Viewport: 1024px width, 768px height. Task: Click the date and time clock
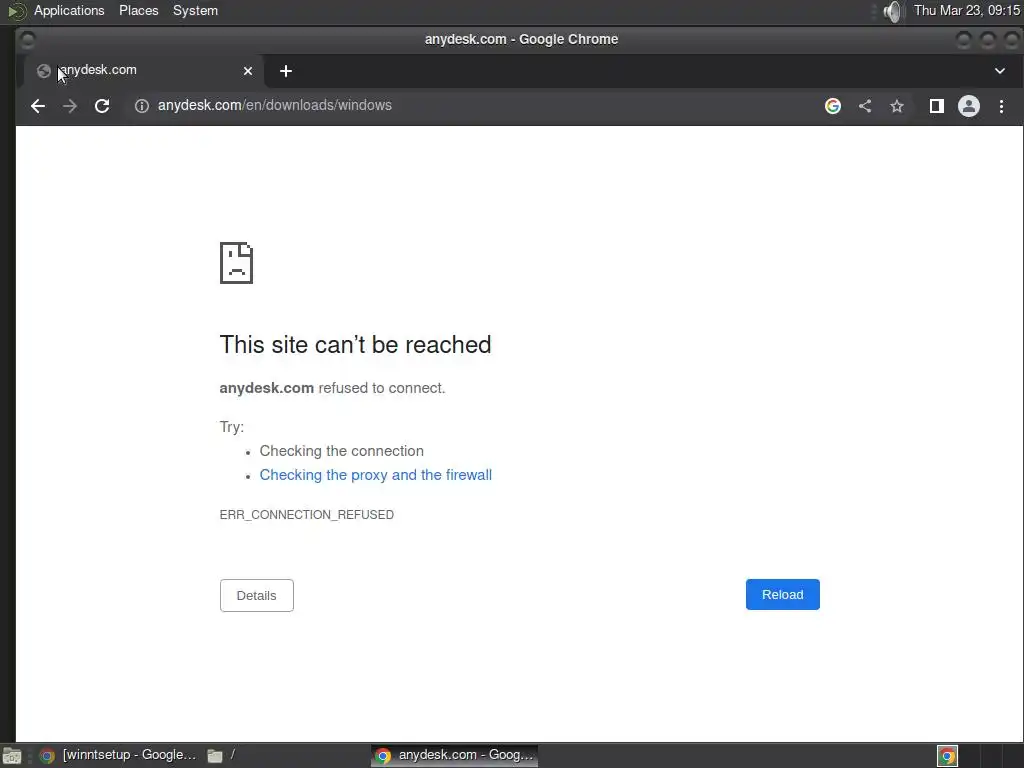click(967, 10)
